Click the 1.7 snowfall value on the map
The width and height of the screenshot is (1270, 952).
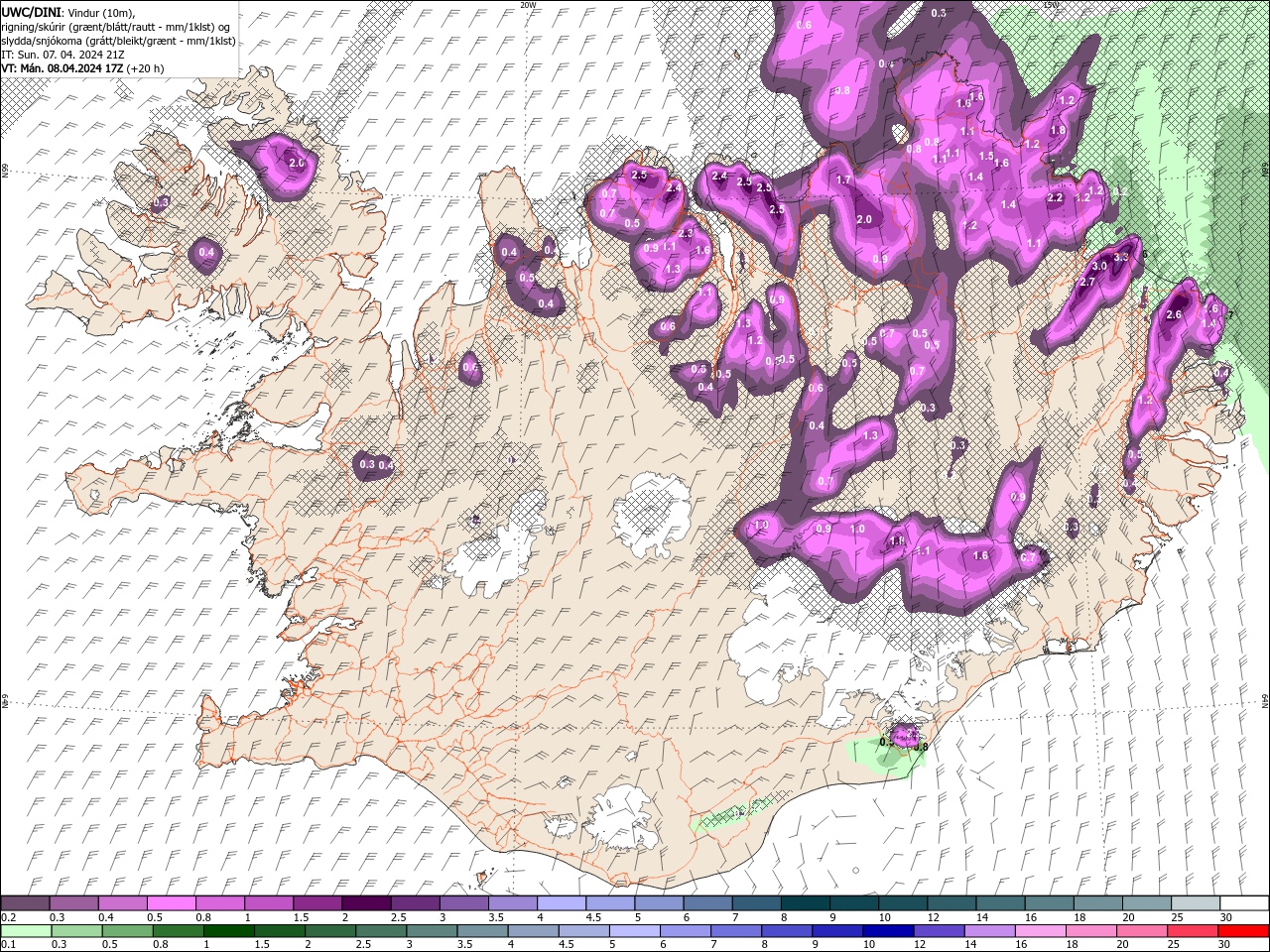click(x=844, y=179)
